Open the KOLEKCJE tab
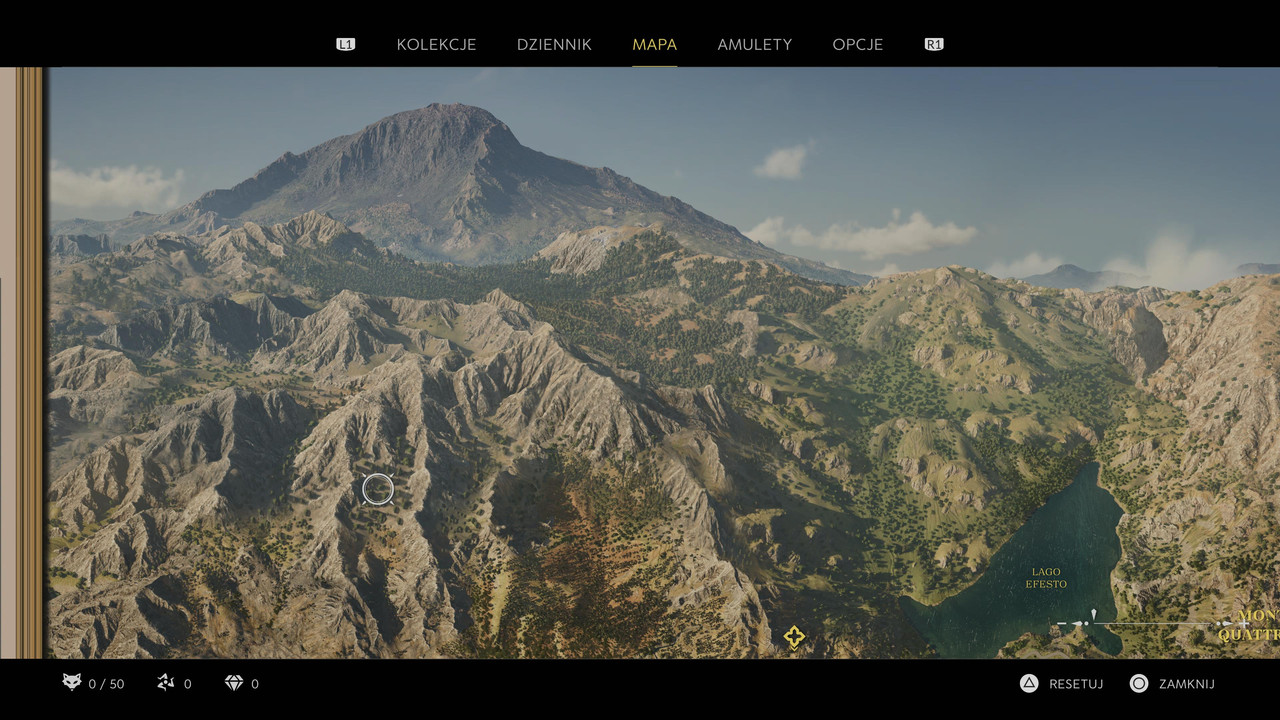Image resolution: width=1280 pixels, height=720 pixels. click(x=436, y=44)
